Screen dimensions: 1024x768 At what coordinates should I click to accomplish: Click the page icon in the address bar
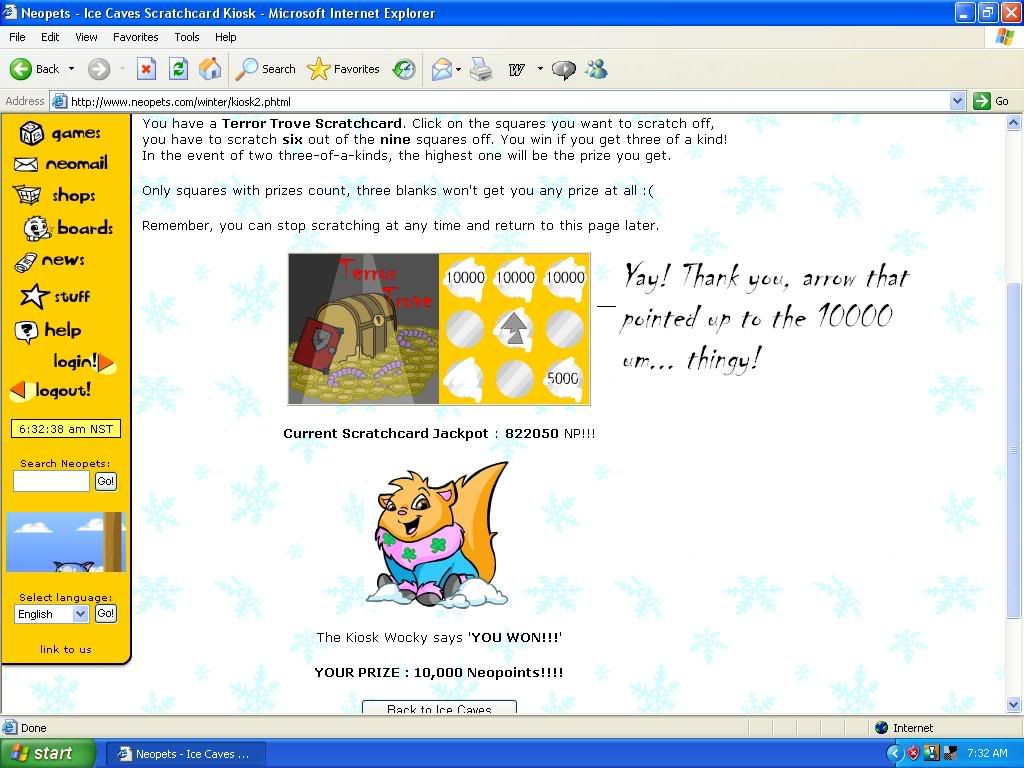(x=59, y=101)
